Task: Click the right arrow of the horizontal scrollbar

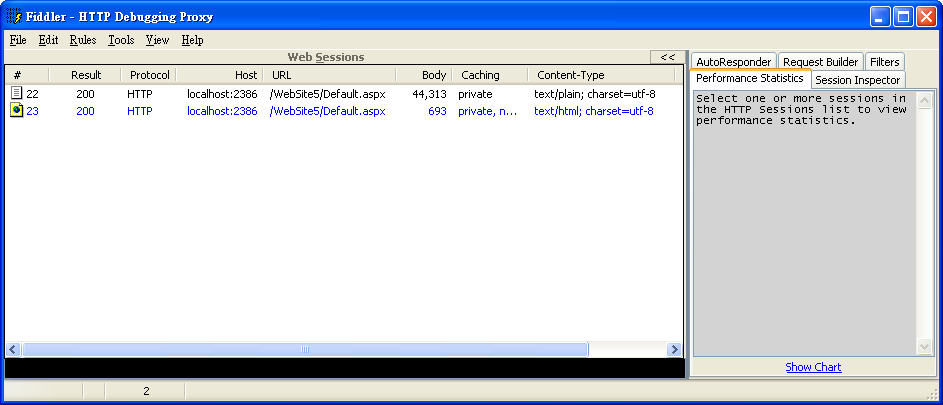Action: [674, 350]
